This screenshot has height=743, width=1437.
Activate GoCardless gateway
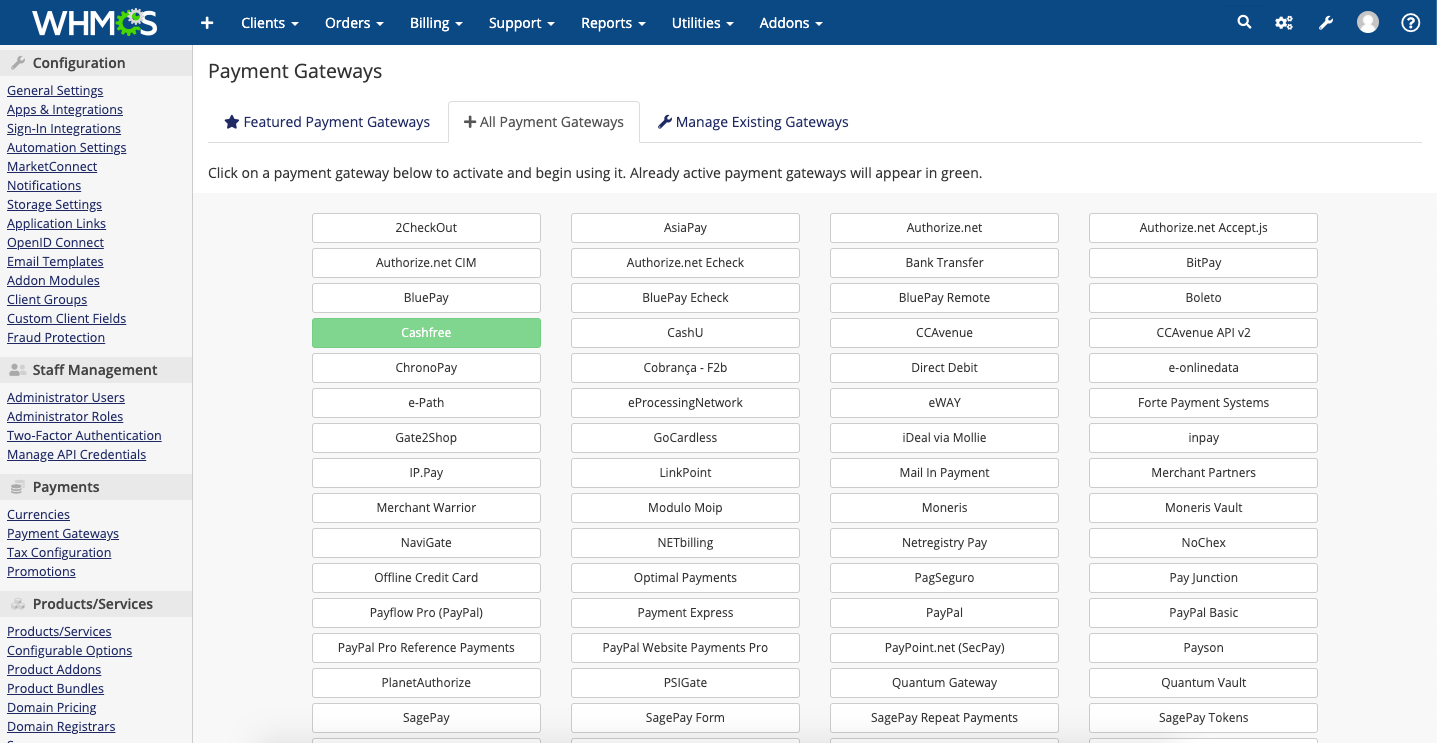click(x=685, y=438)
